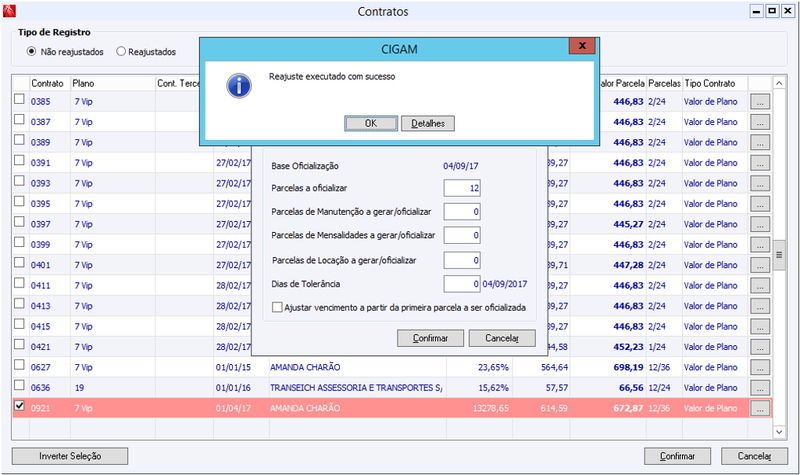Click the Contrato column header
Viewport: 800px width, 475px height.
(49, 83)
